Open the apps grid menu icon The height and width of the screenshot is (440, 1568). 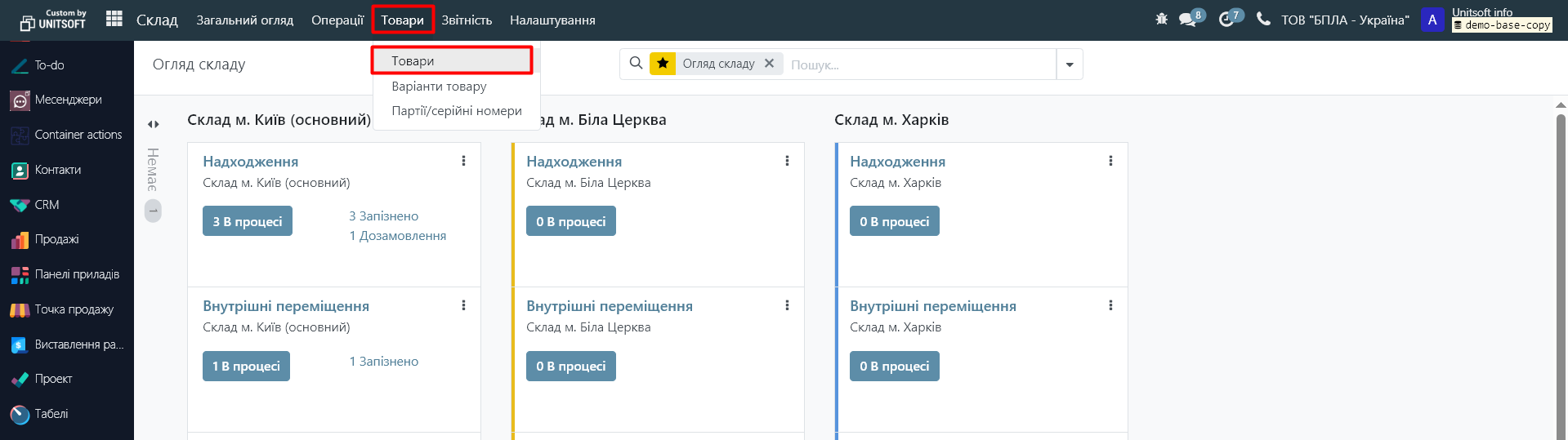click(114, 19)
